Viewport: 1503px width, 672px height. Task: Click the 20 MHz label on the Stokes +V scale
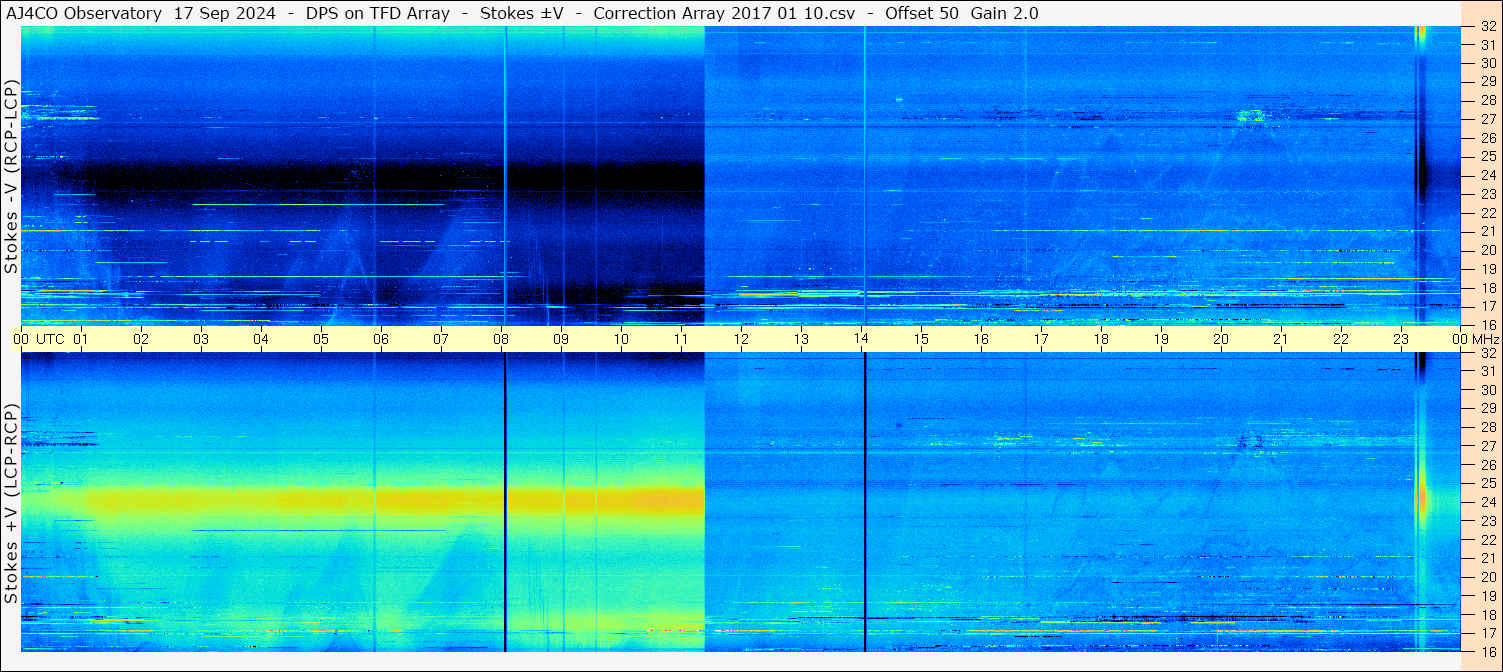1487,577
